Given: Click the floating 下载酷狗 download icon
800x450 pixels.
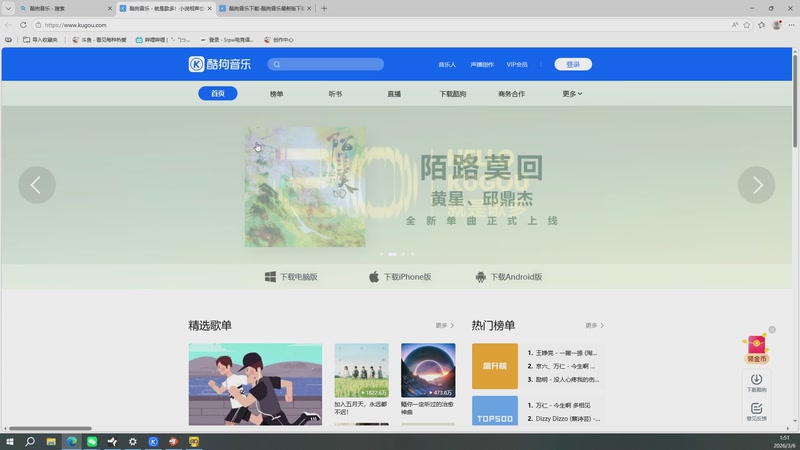Looking at the screenshot, I should 757,383.
